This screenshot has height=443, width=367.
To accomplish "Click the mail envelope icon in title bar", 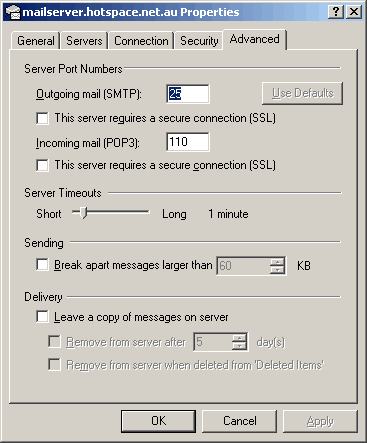I will 13,12.
